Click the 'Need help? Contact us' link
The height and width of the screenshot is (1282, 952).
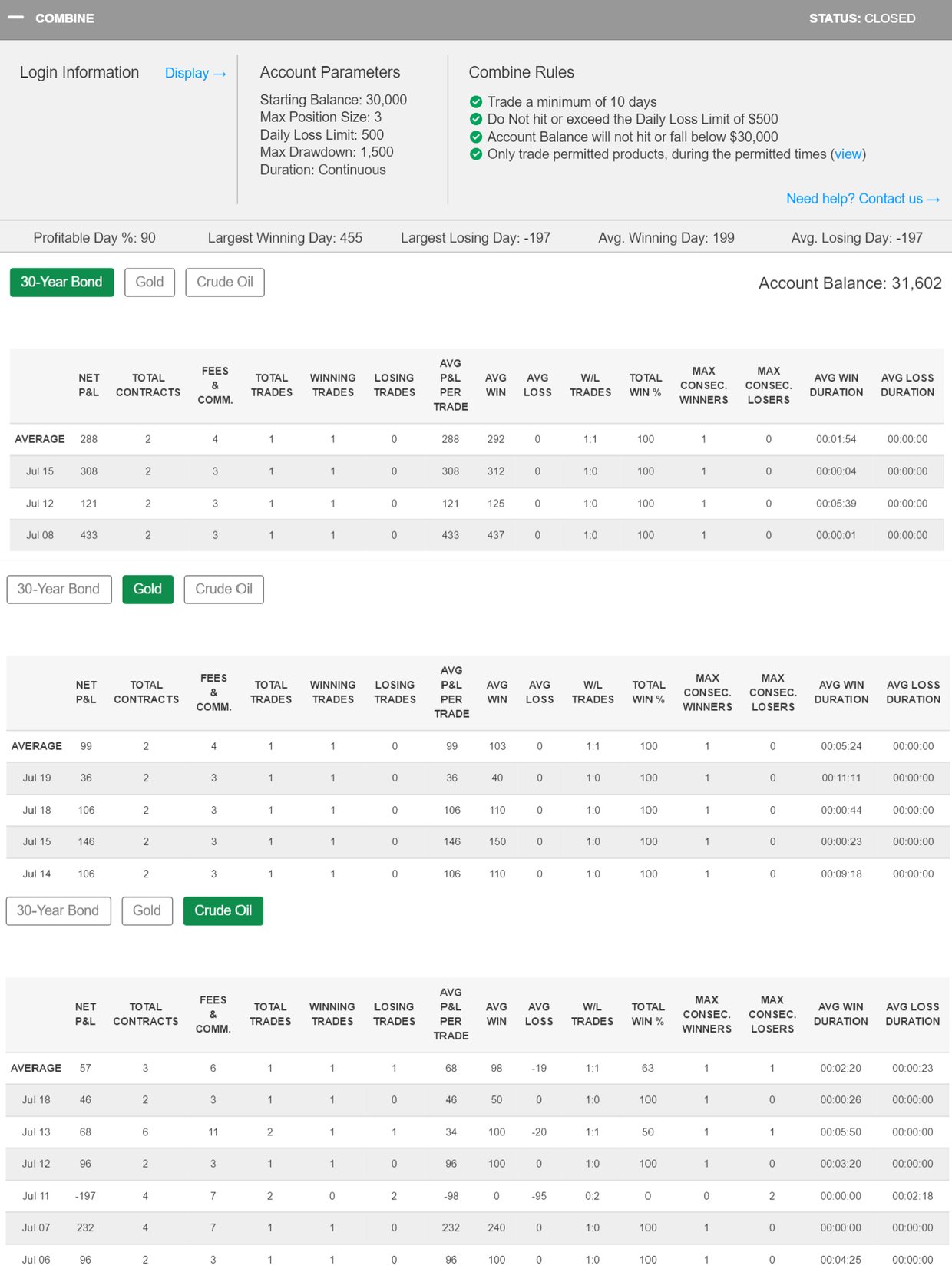click(x=854, y=199)
